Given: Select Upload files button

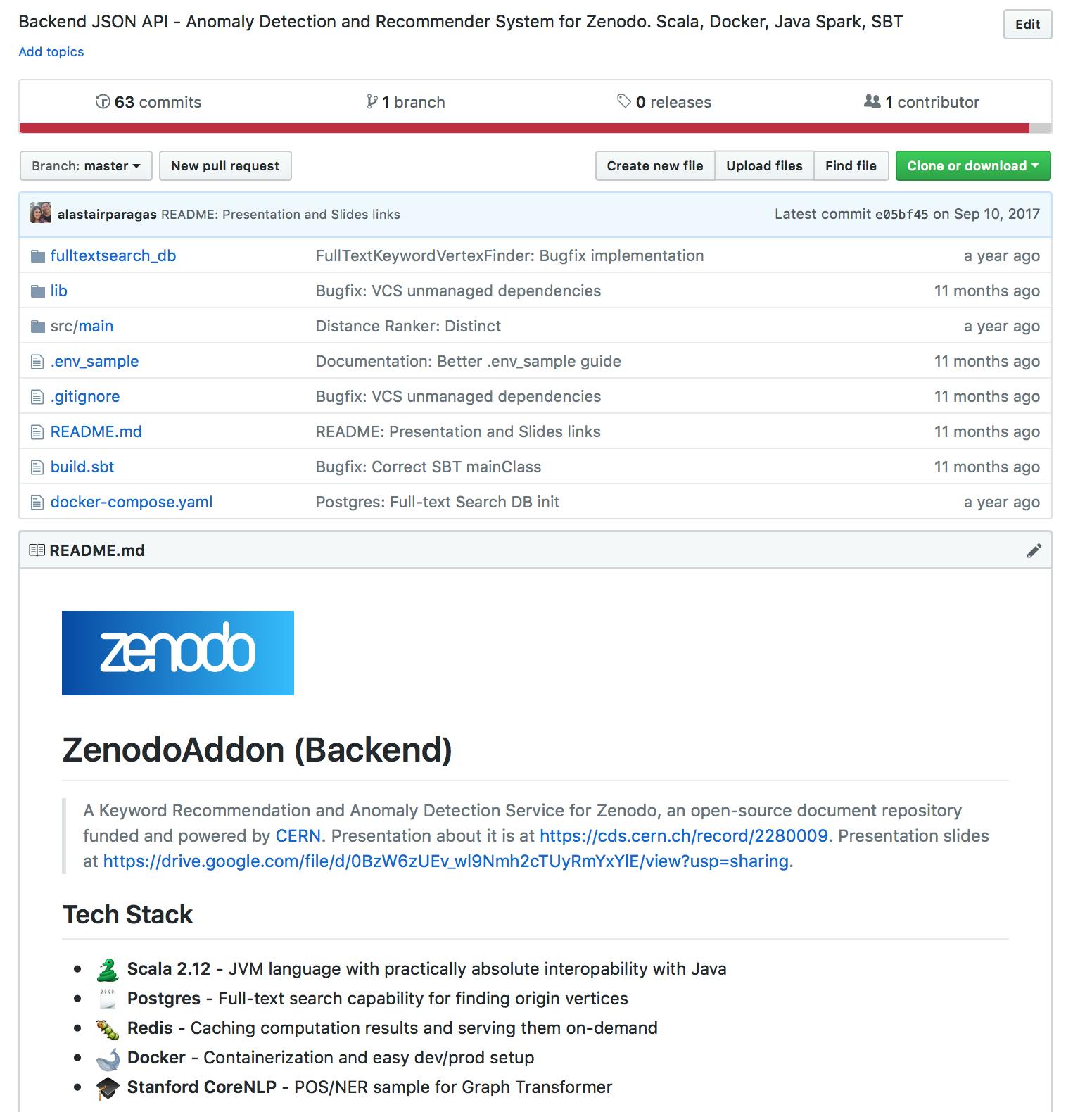Looking at the screenshot, I should (764, 166).
